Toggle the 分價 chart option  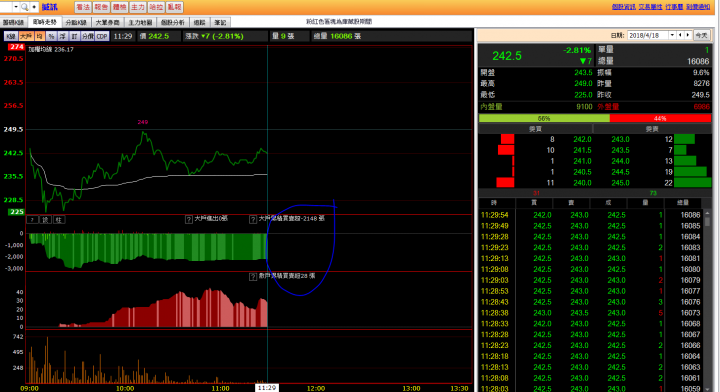pos(88,36)
